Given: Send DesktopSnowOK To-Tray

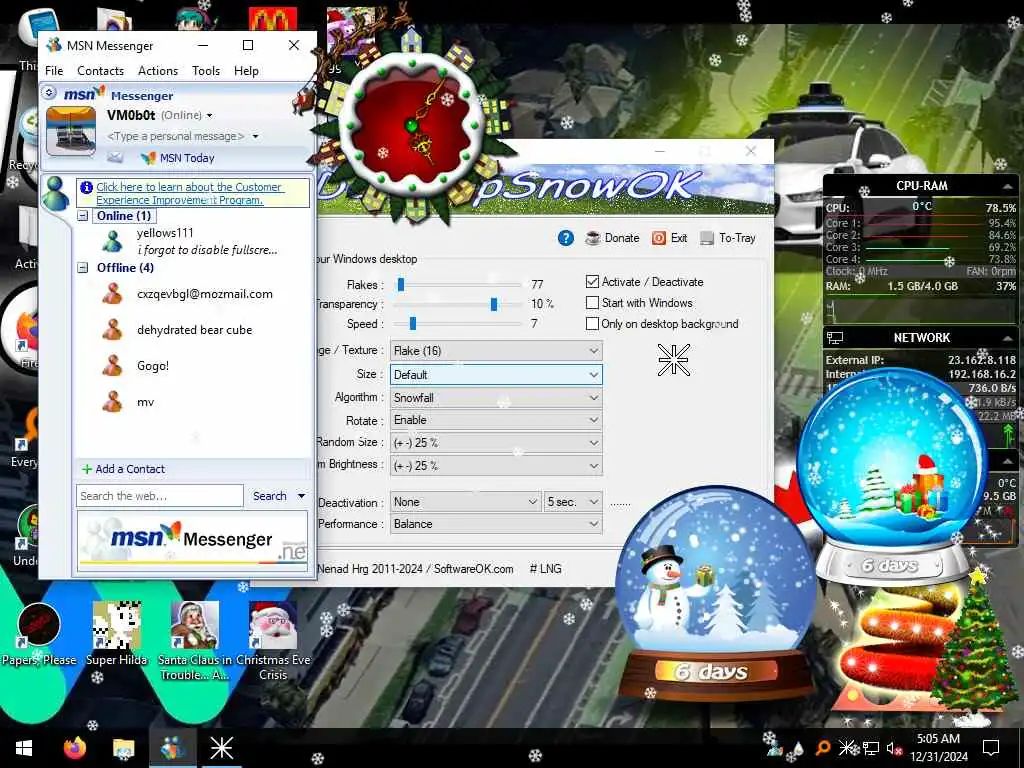Looking at the screenshot, I should (x=728, y=238).
